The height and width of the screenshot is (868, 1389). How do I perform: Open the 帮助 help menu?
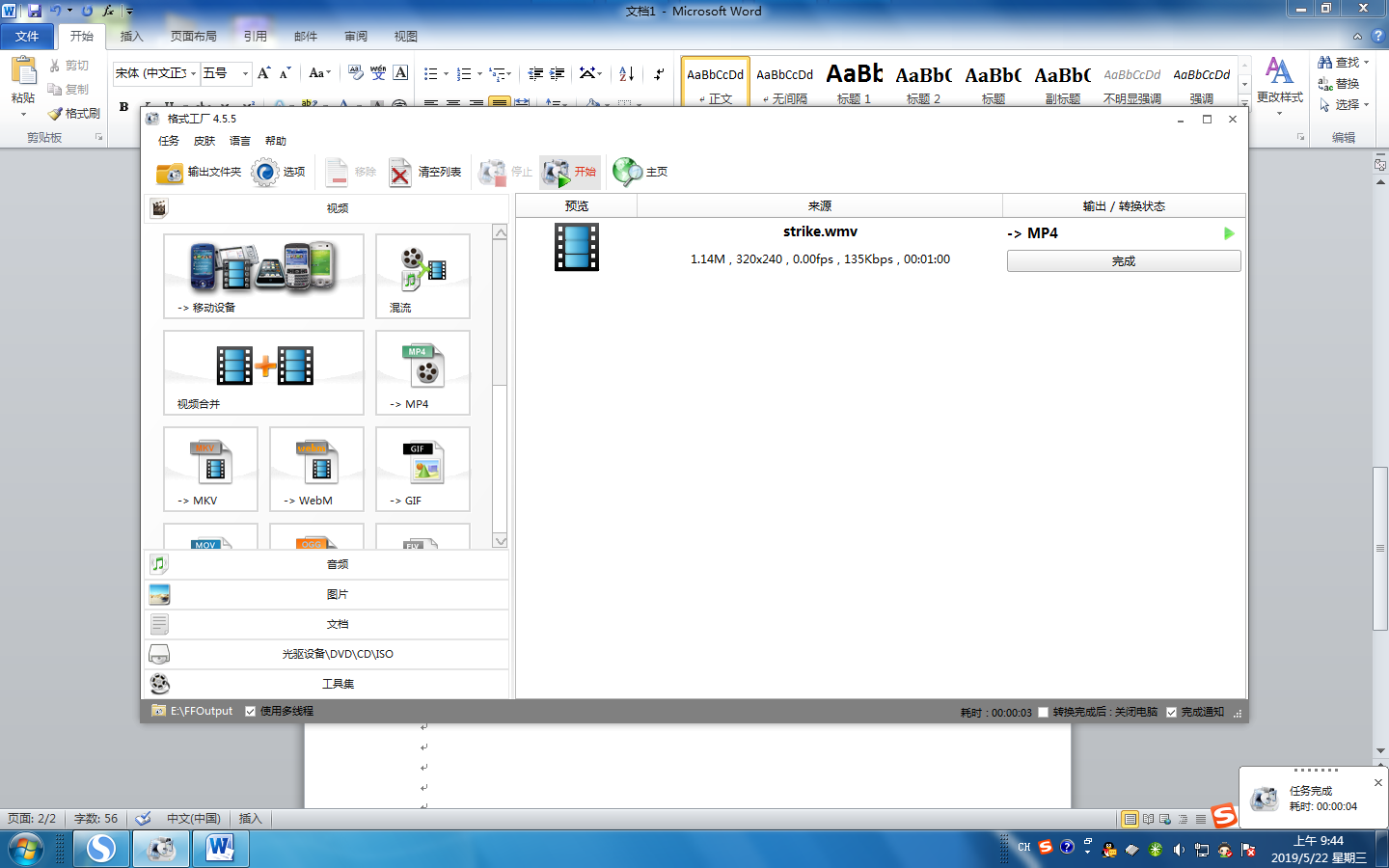pos(276,141)
